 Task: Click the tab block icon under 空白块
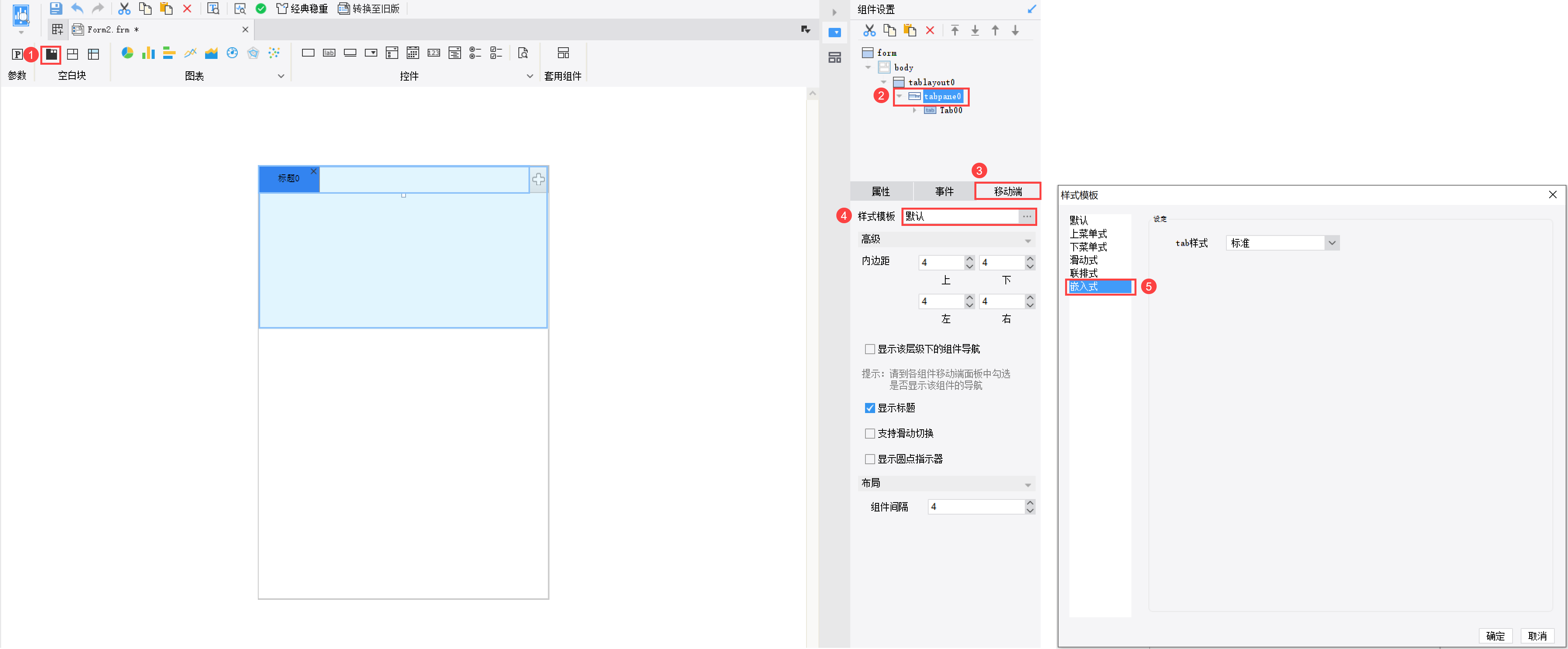[52, 54]
